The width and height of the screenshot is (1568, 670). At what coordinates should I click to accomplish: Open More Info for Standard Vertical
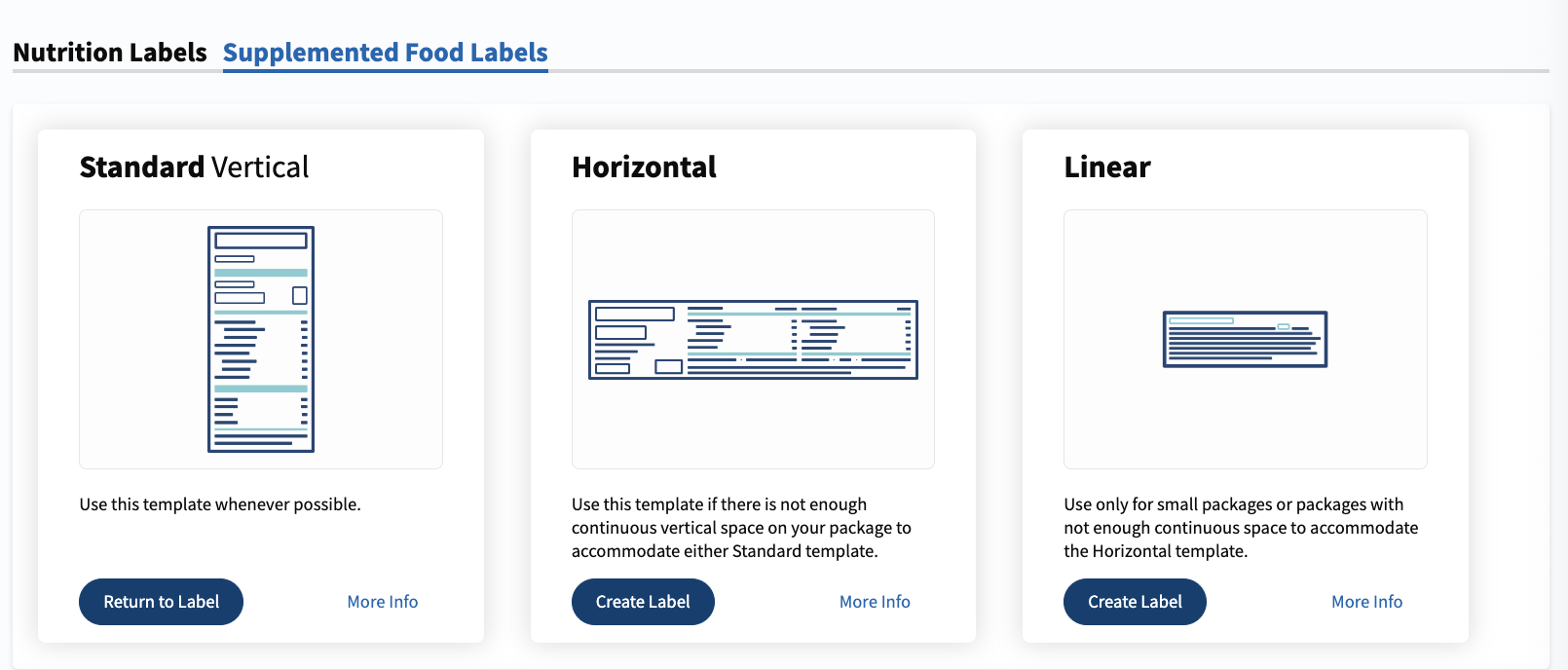383,602
